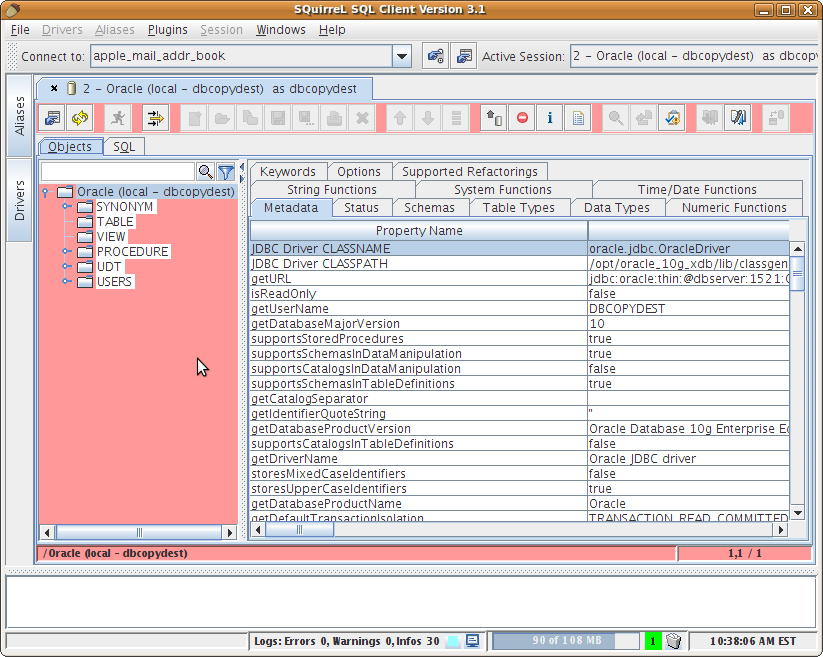Image resolution: width=823 pixels, height=657 pixels.
Task: Click the garbage collector trash icon
Action: click(674, 641)
